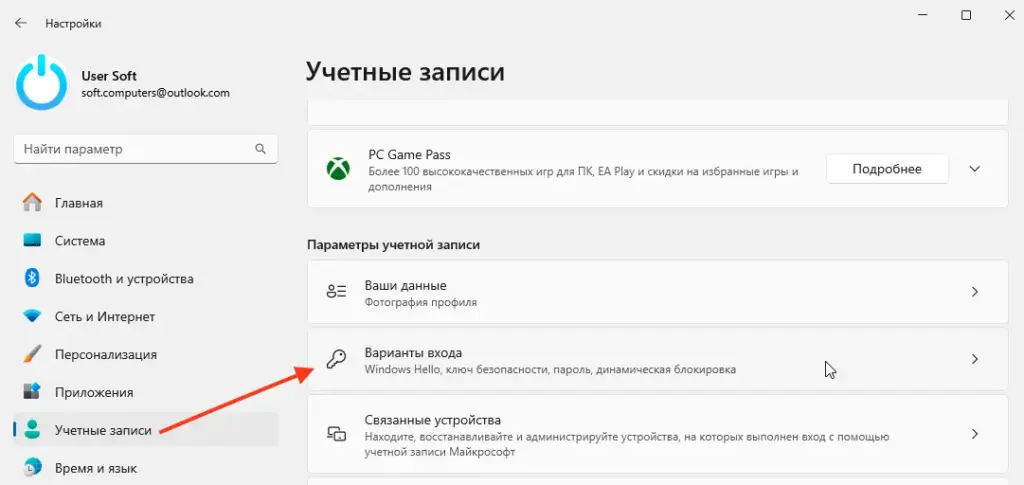Expand the PC Game Pass chevron
The image size is (1024, 485).
(x=975, y=169)
